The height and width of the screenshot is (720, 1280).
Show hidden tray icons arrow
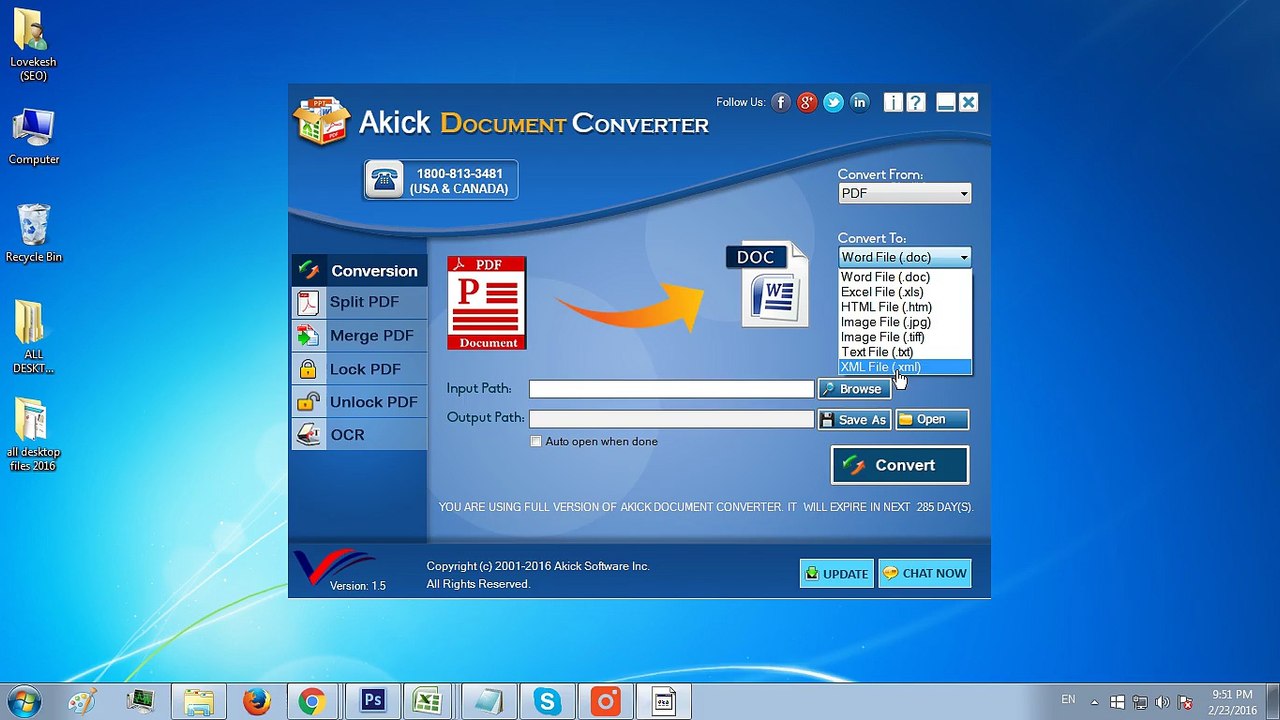point(1094,702)
